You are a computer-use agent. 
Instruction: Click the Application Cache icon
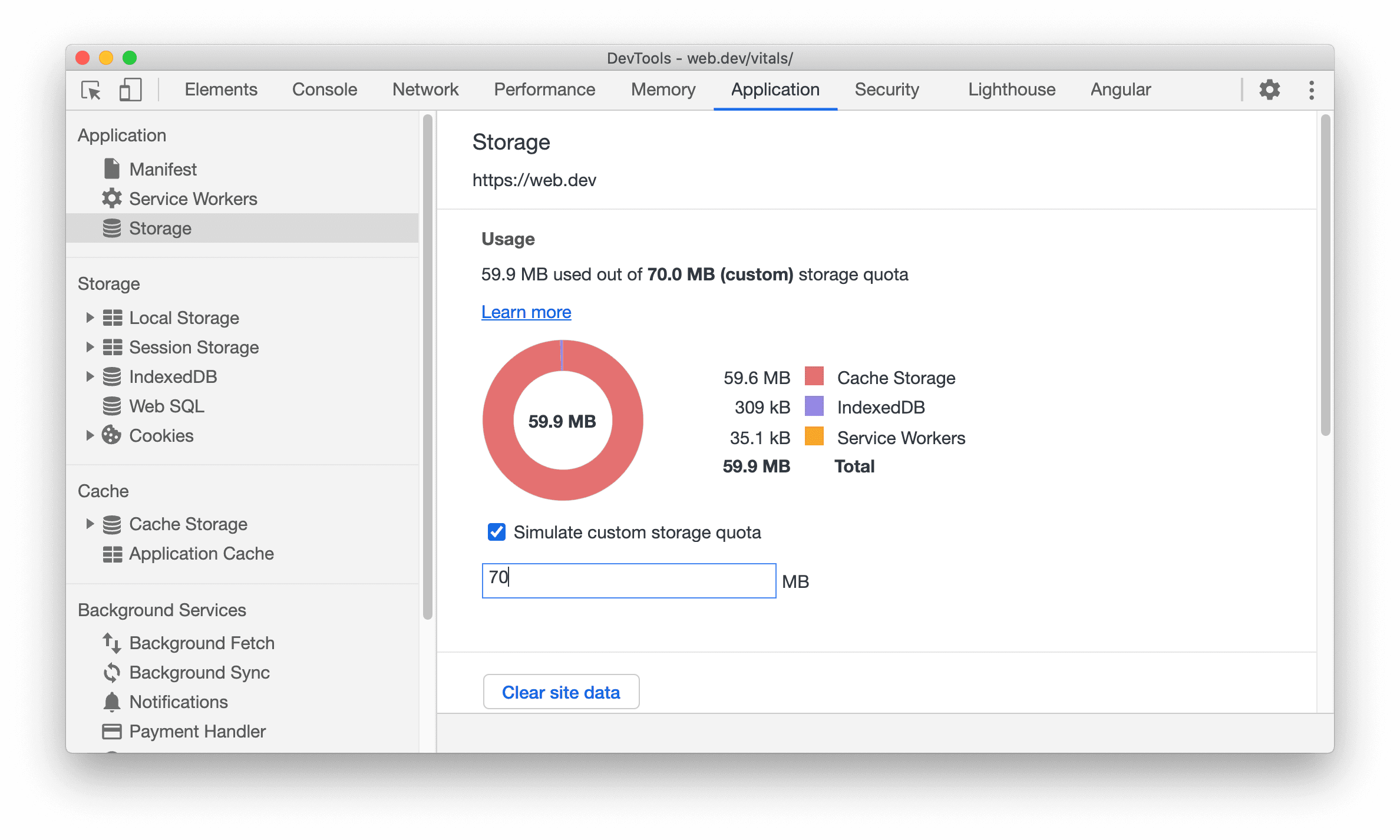pos(110,553)
